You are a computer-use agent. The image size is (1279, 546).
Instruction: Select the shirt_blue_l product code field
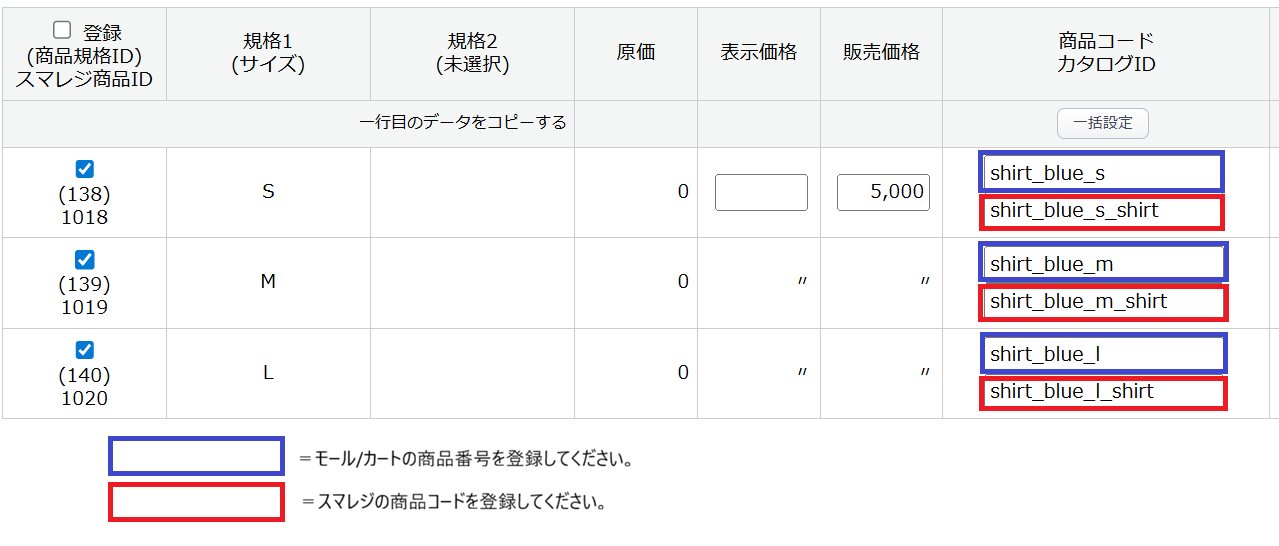point(1103,354)
